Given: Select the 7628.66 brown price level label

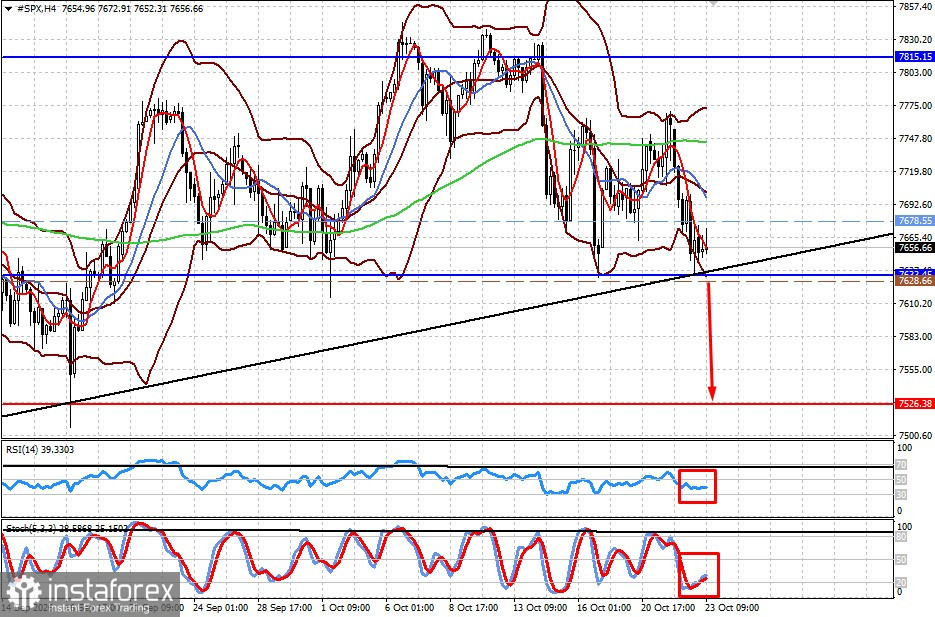Looking at the screenshot, I should [x=915, y=281].
